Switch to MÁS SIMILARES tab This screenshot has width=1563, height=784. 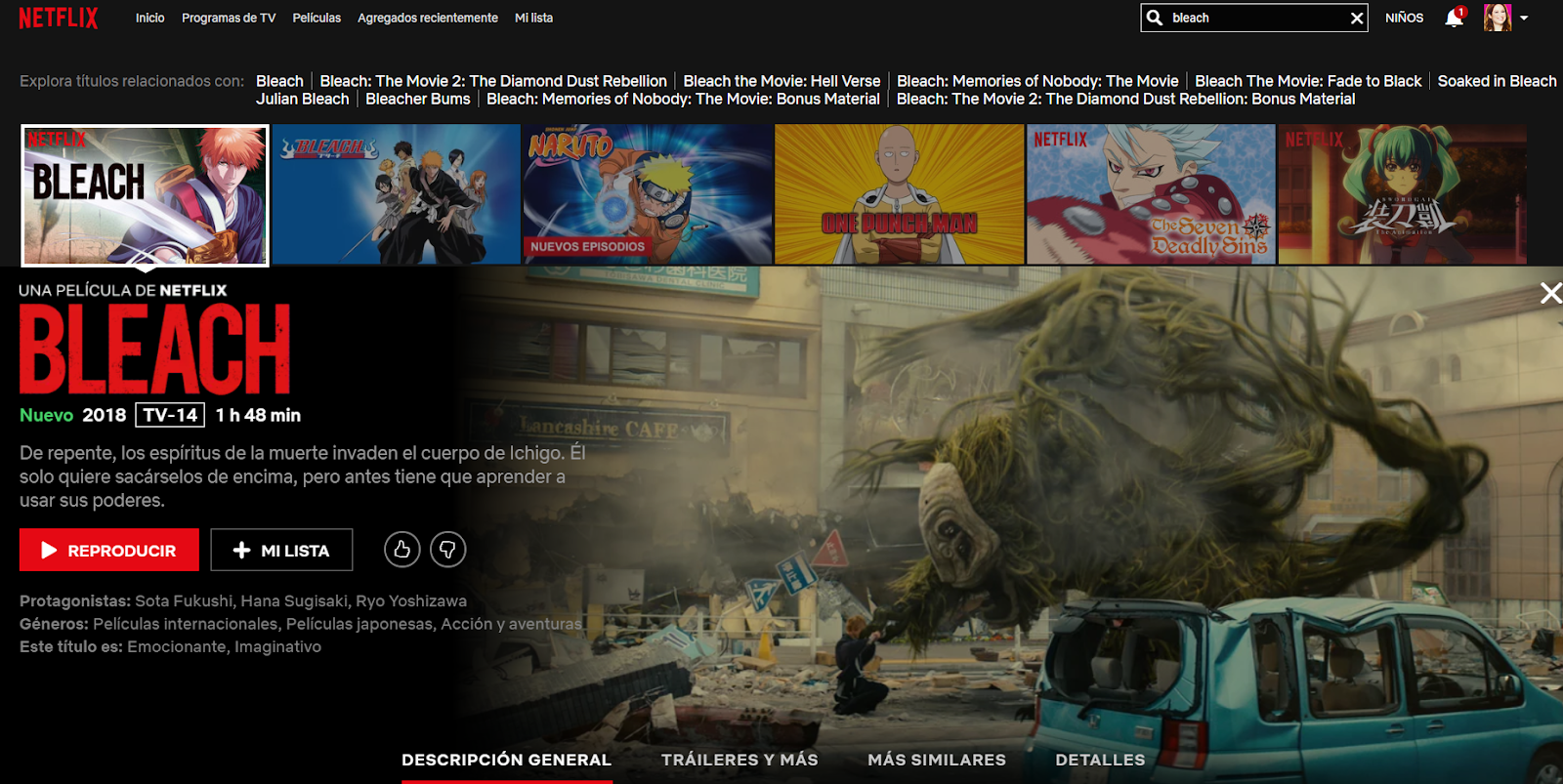pyautogui.click(x=937, y=760)
